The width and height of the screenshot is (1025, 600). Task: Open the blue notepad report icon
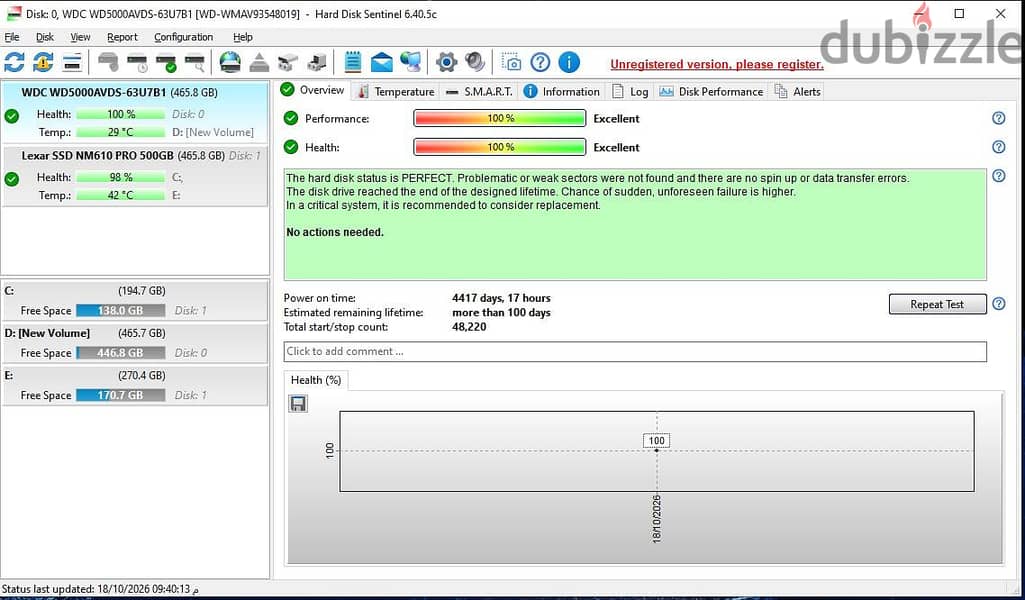point(352,63)
